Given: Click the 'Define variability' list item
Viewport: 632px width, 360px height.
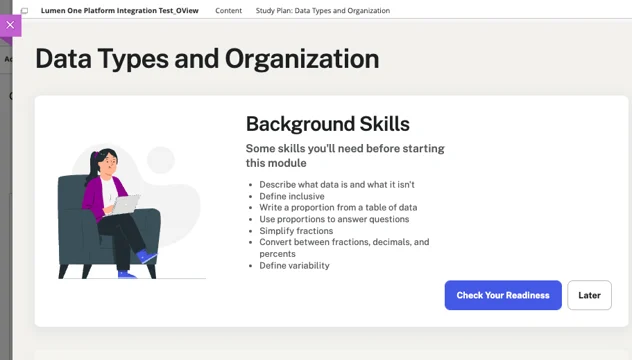Looking at the screenshot, I should point(294,266).
